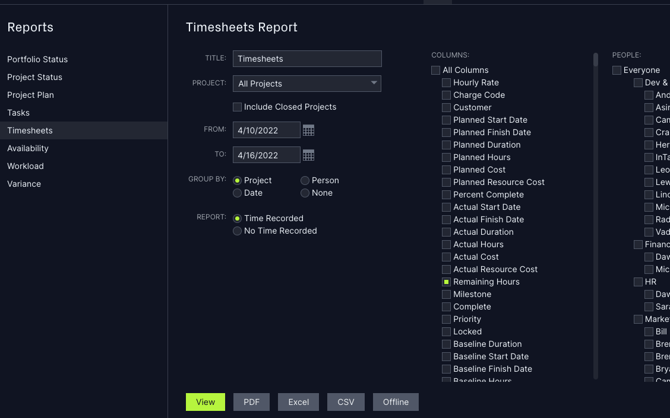The image size is (670, 418).
Task: Enable the Priority column
Action: click(x=446, y=319)
